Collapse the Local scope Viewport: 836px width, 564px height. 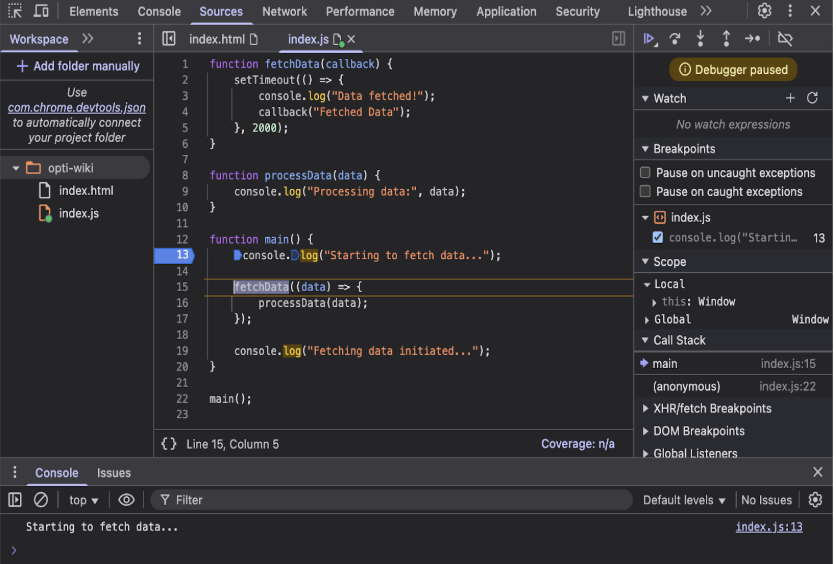coord(649,285)
